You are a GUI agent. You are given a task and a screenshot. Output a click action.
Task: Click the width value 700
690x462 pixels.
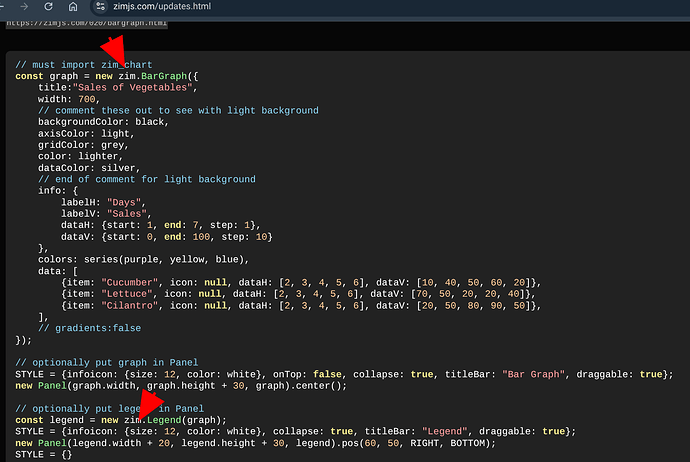tap(87, 99)
